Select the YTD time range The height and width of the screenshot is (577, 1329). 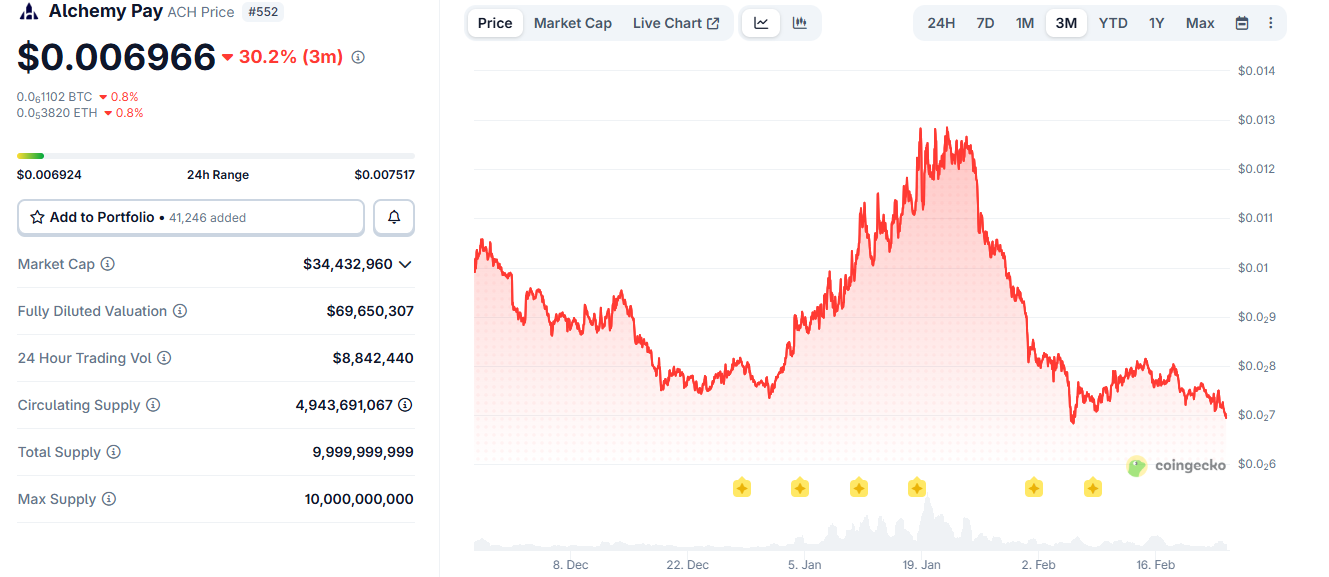click(1113, 23)
